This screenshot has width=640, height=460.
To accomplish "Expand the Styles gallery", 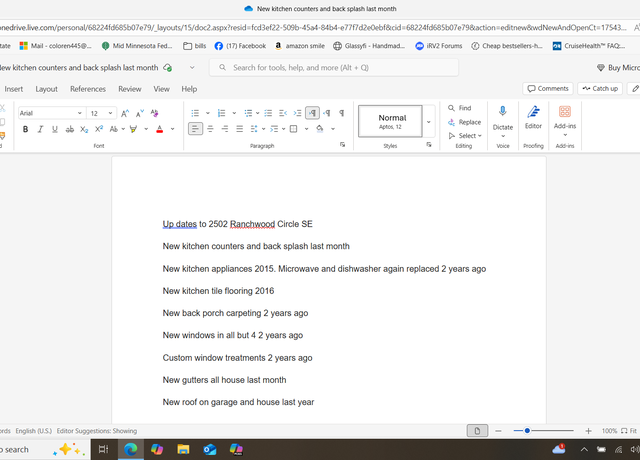I will 429,122.
